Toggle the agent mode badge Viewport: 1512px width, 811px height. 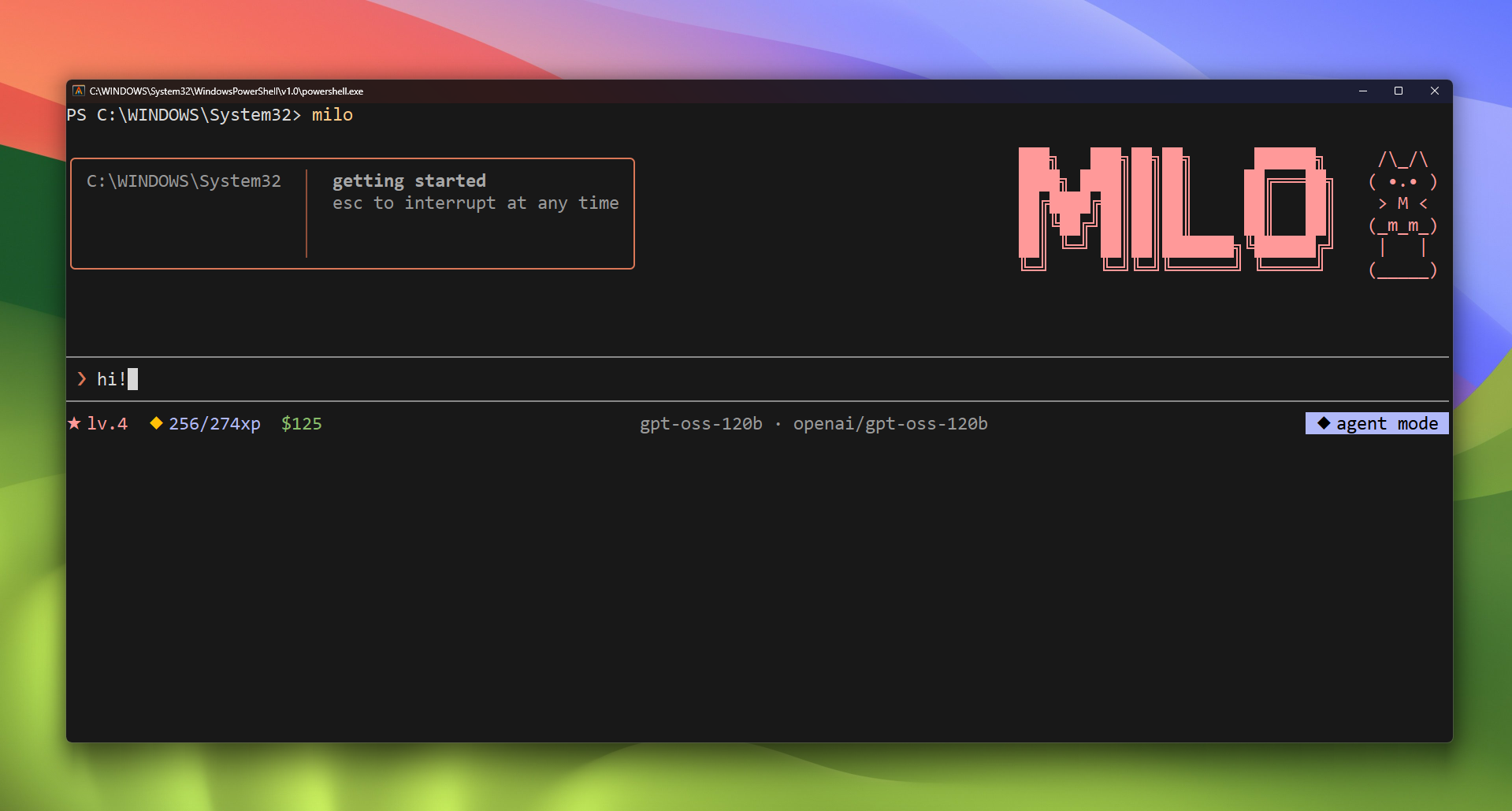(x=1376, y=423)
